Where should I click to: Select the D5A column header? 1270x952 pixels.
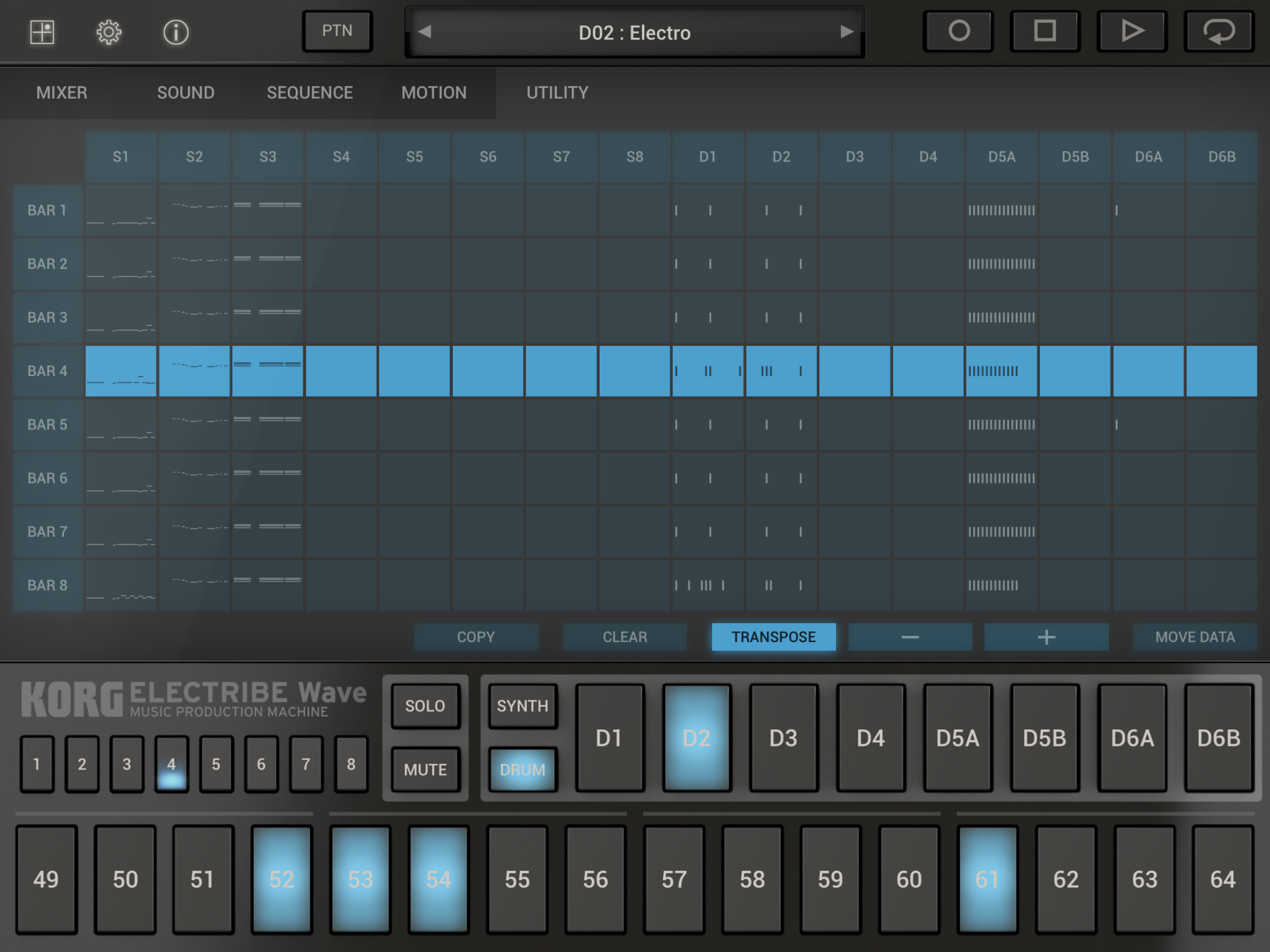click(x=1001, y=156)
